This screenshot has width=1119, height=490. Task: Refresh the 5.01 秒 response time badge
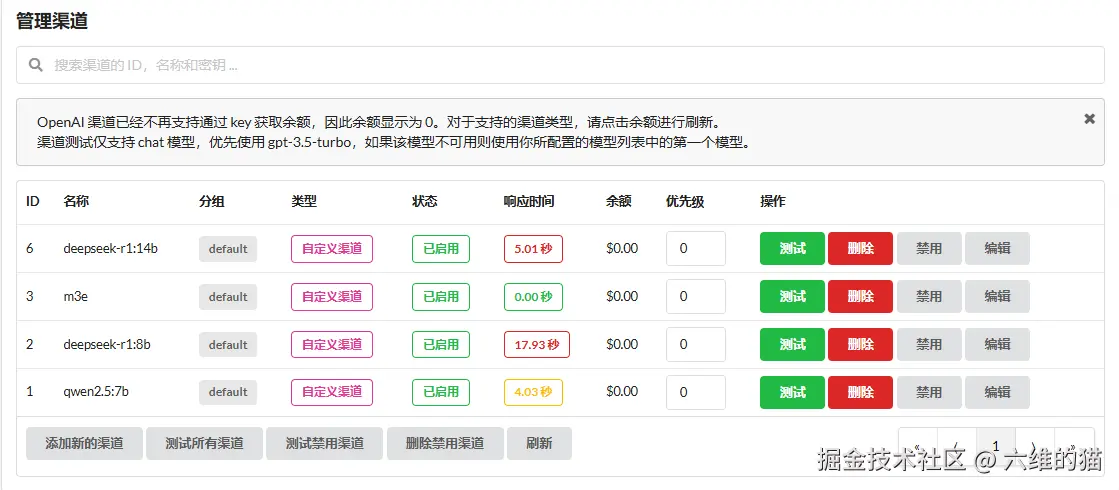[533, 248]
